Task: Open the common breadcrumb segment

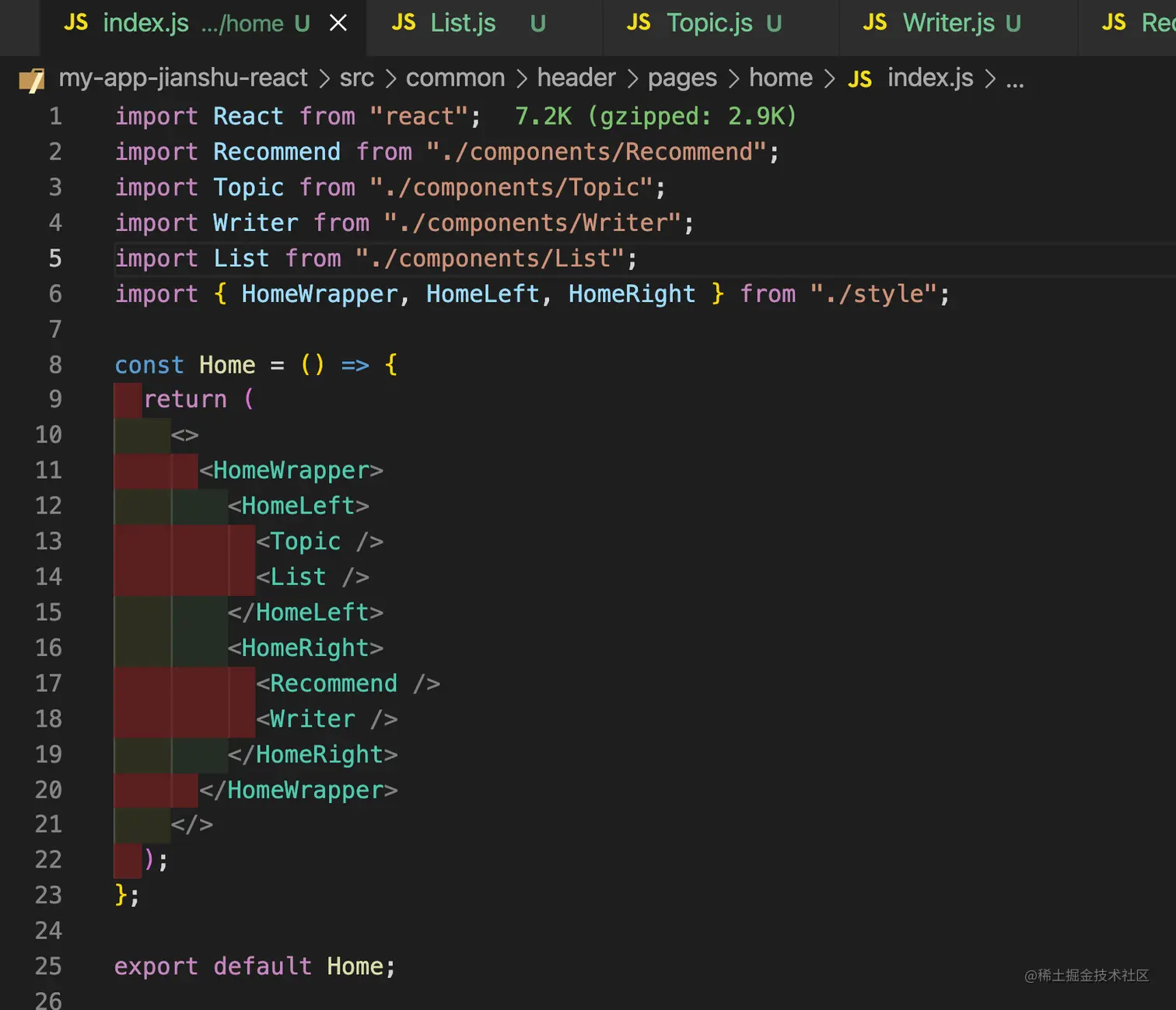Action: coord(455,78)
